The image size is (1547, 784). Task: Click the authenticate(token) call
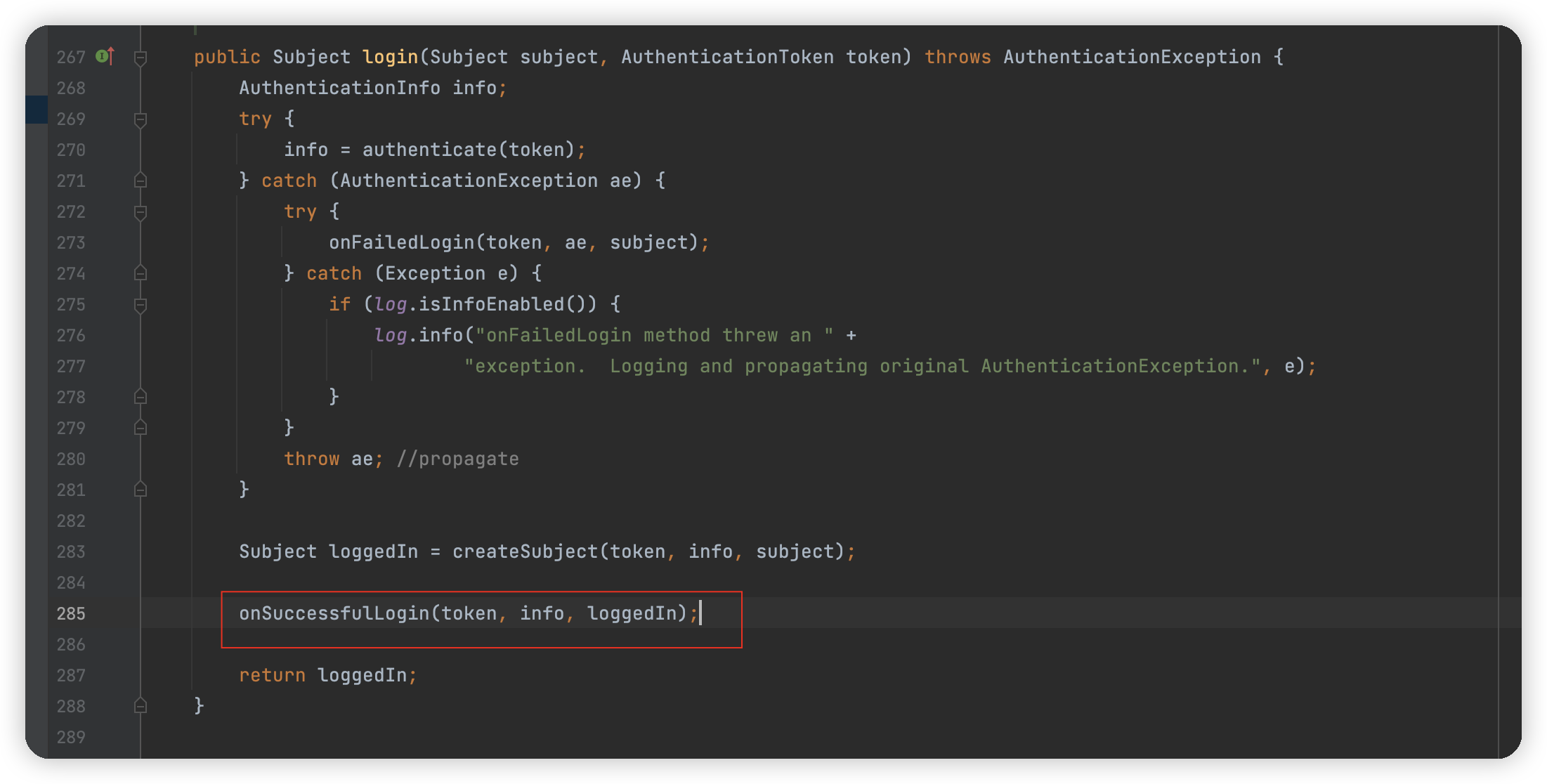429,150
